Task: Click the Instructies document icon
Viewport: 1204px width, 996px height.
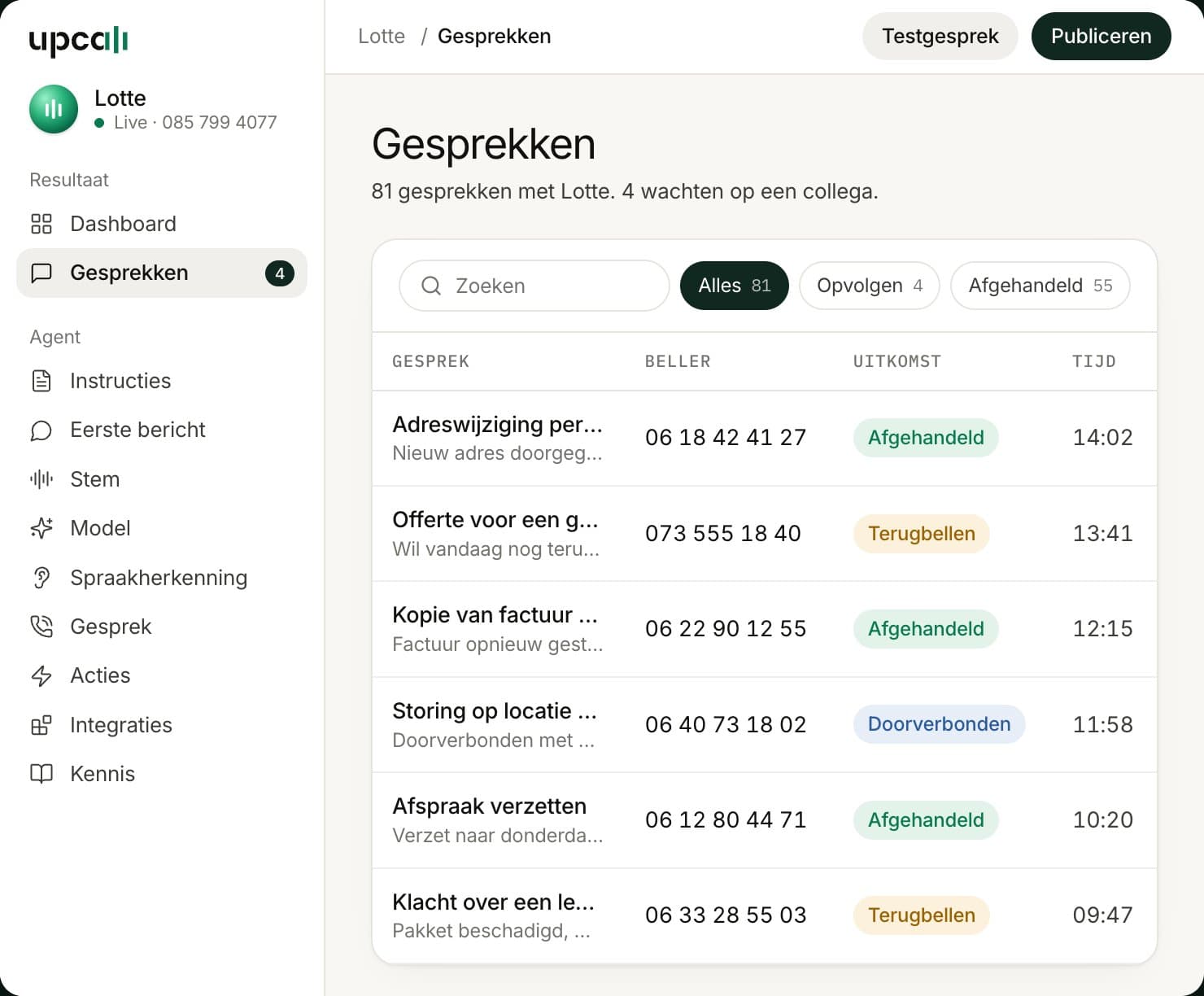Action: (x=41, y=381)
